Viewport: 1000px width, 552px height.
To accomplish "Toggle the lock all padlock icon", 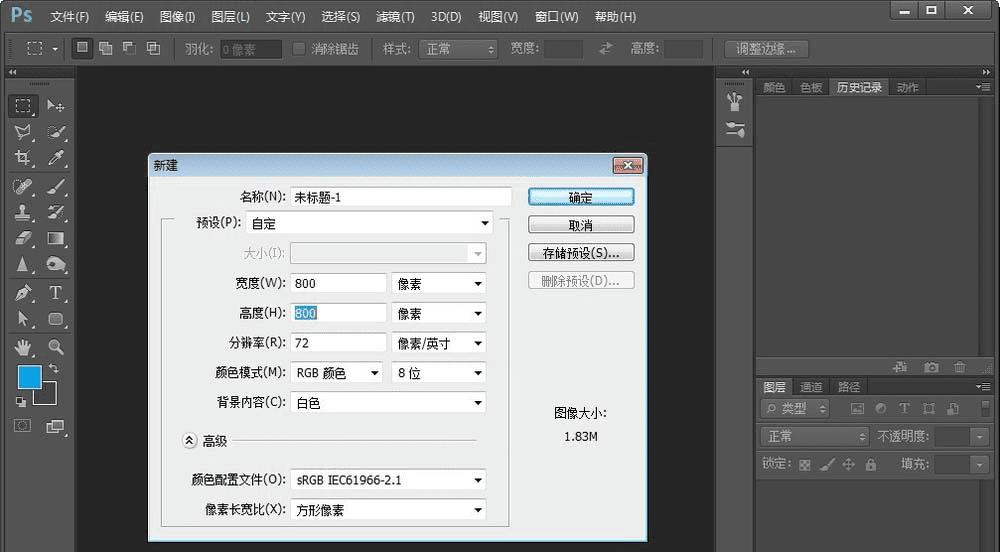I will coord(870,464).
